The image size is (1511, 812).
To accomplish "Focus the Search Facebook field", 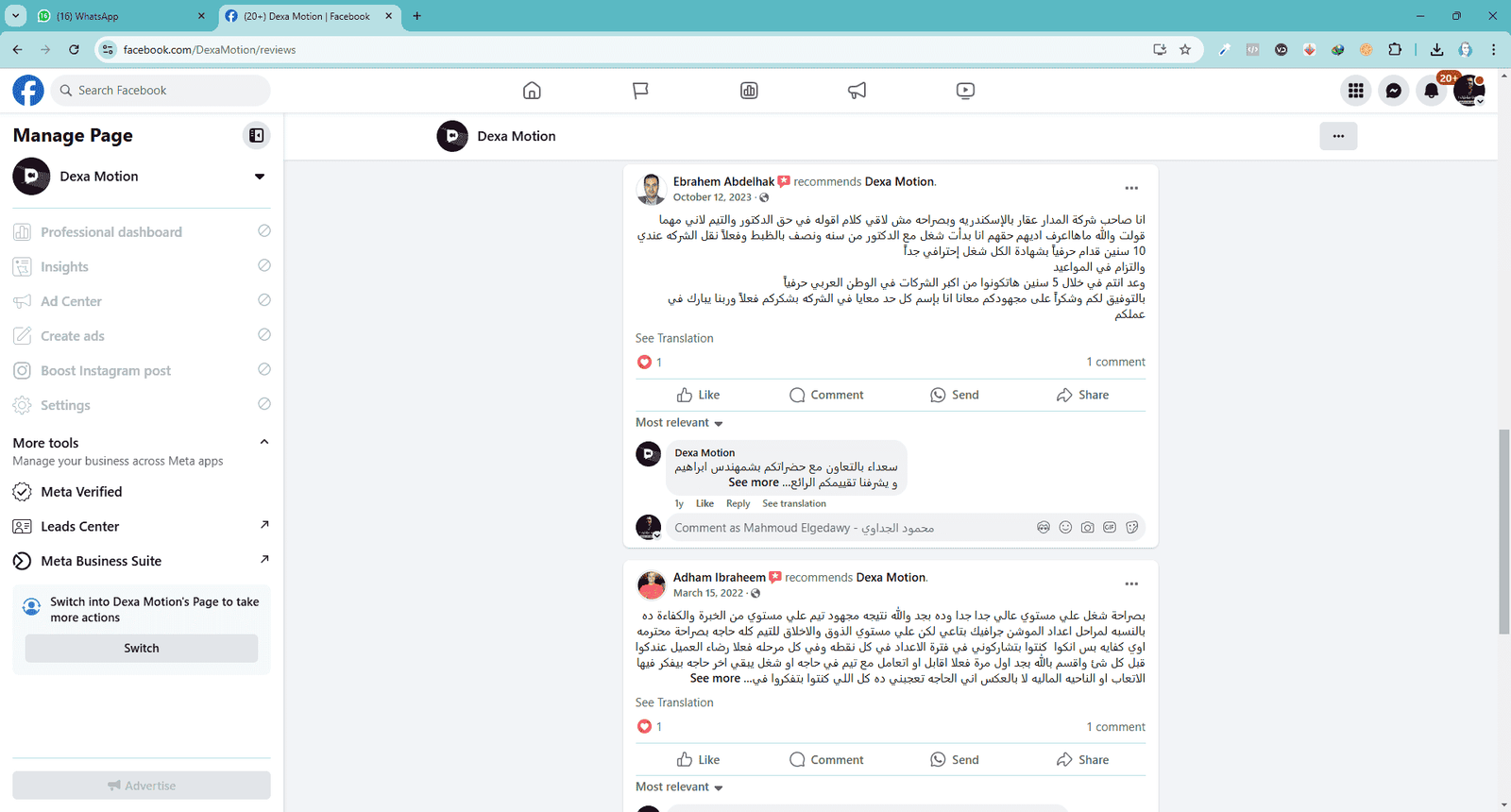I will [x=161, y=91].
